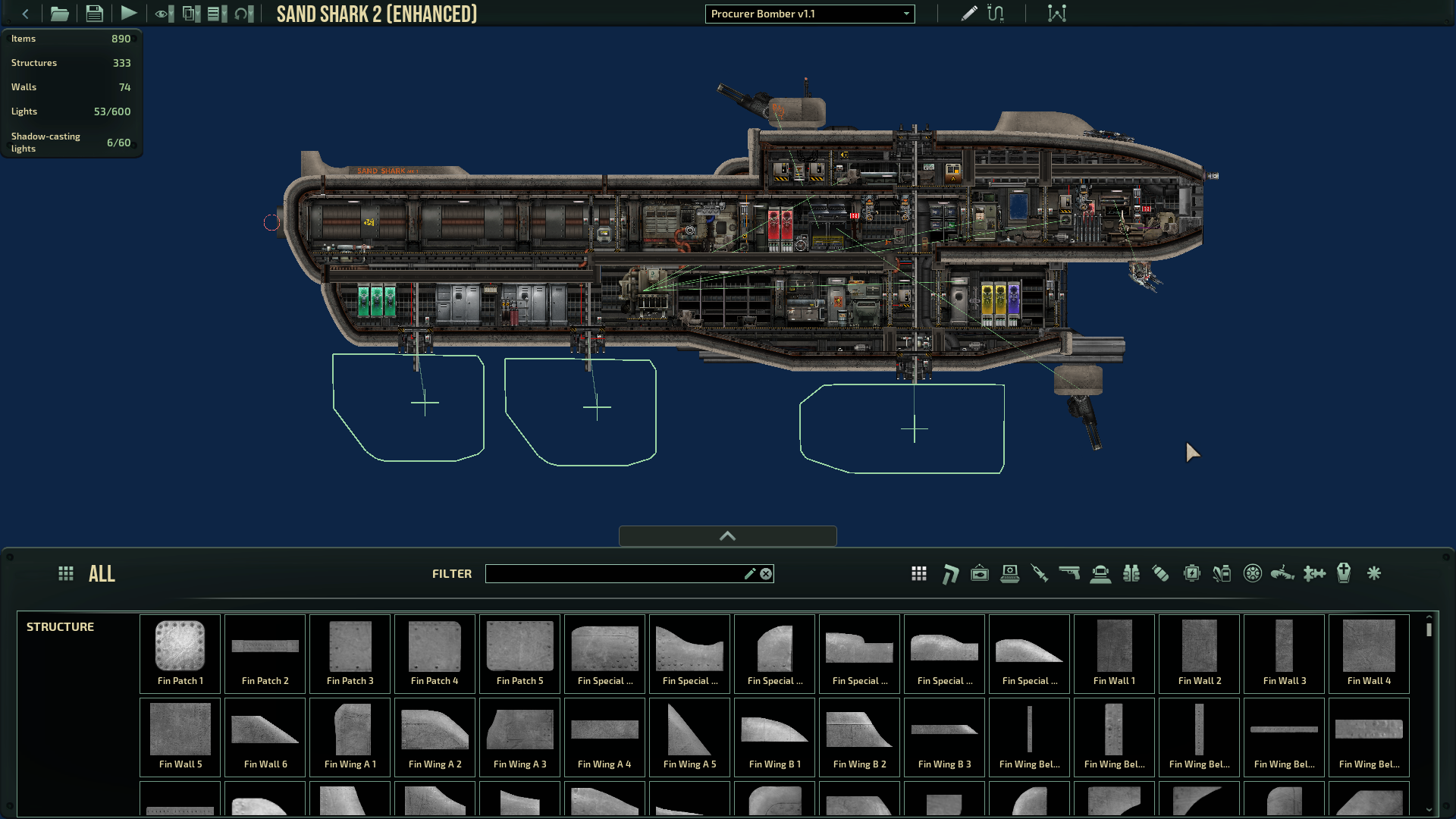
Task: Open the list options dropdown in top toolbar
Action: point(217,14)
